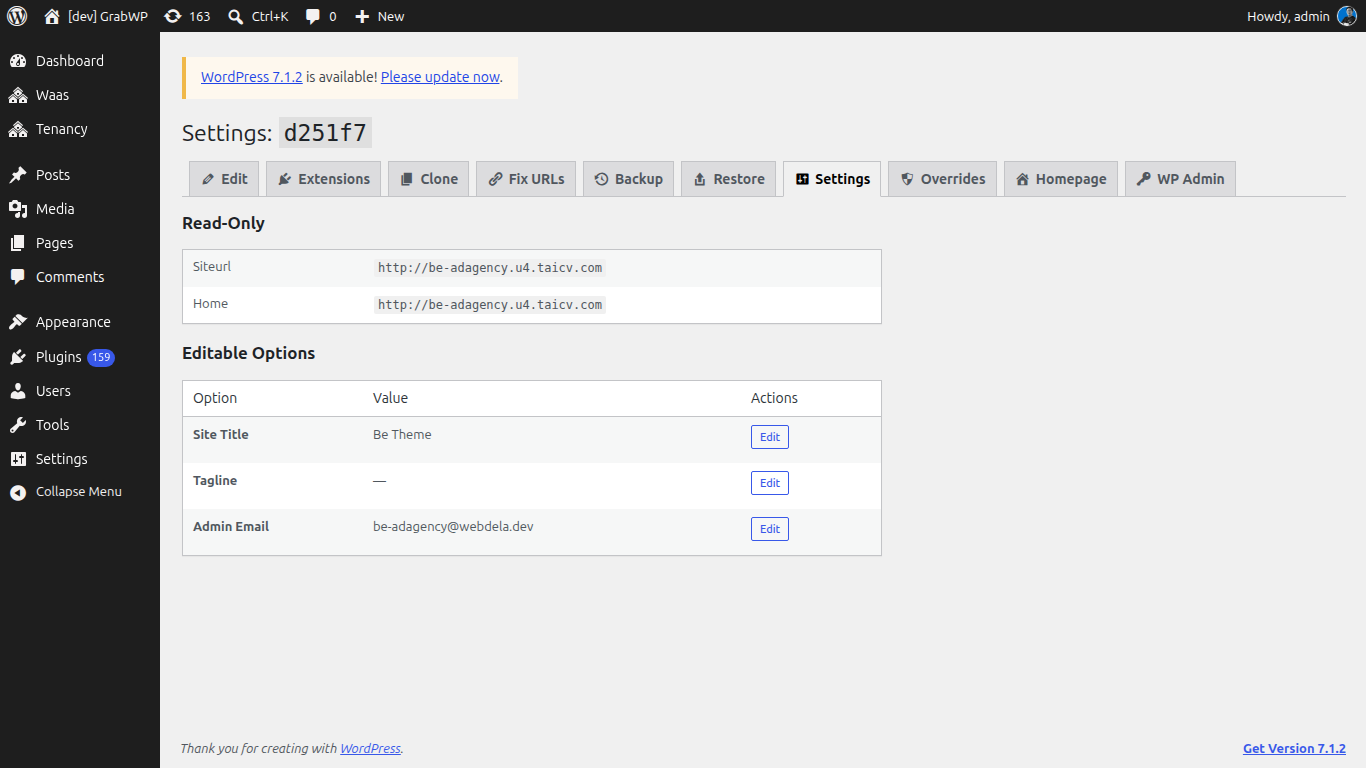The height and width of the screenshot is (768, 1366).
Task: Open the WordPress 7.1.2 link in notice
Action: pos(252,77)
